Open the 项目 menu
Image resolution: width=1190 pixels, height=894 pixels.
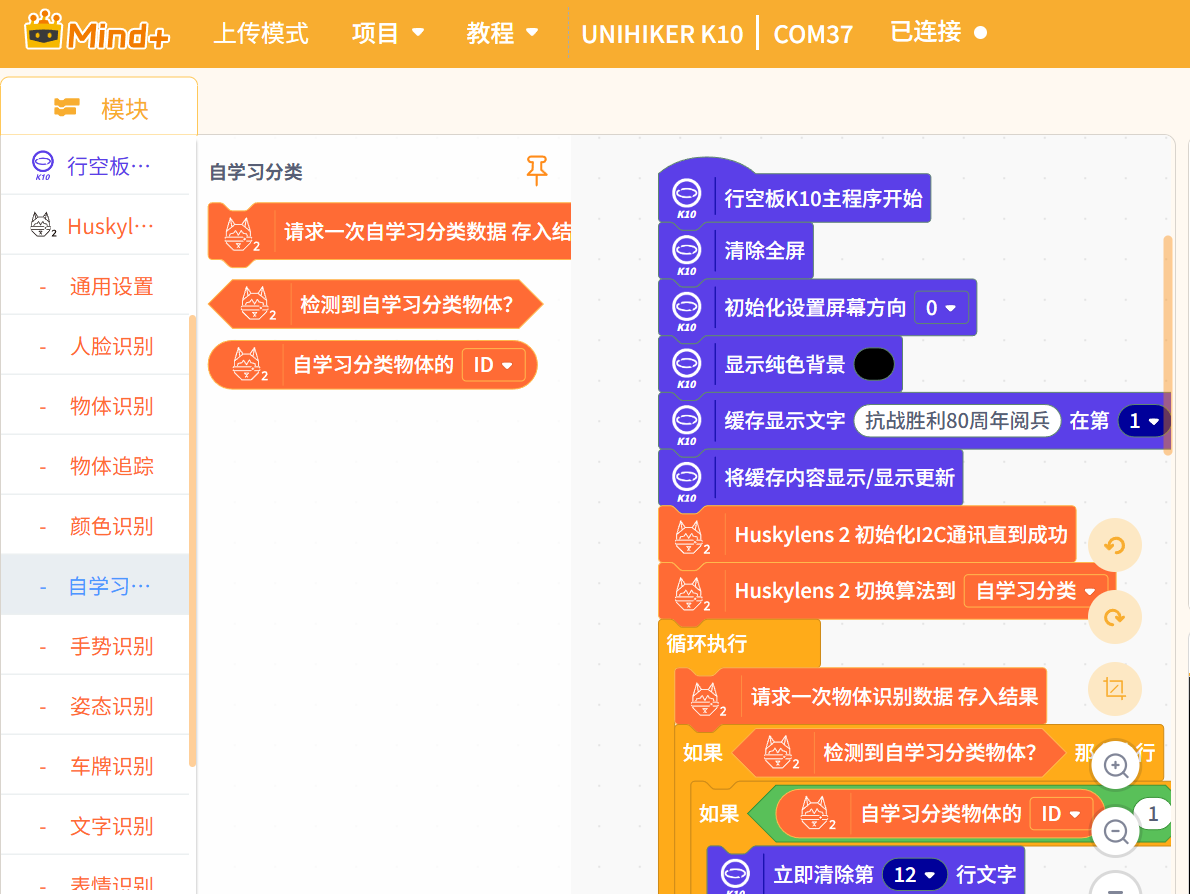point(387,33)
